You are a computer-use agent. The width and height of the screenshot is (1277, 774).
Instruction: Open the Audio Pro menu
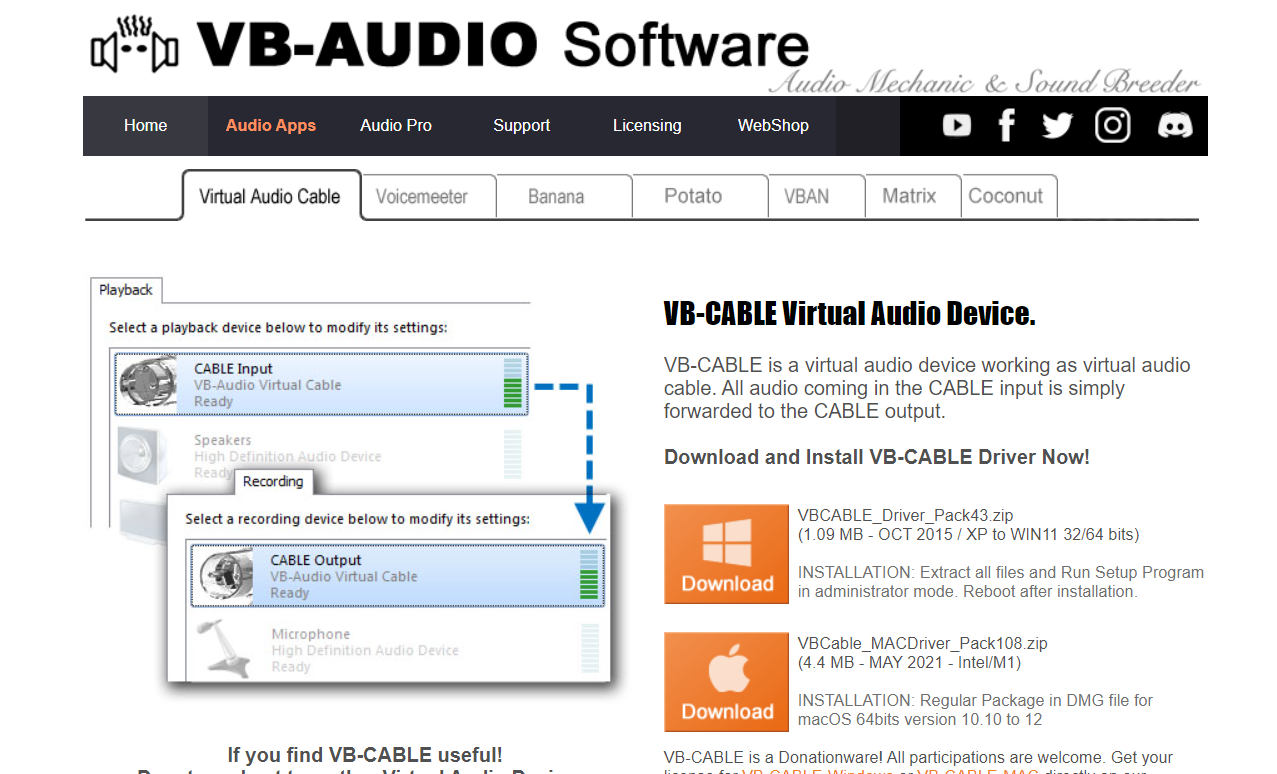(x=396, y=126)
